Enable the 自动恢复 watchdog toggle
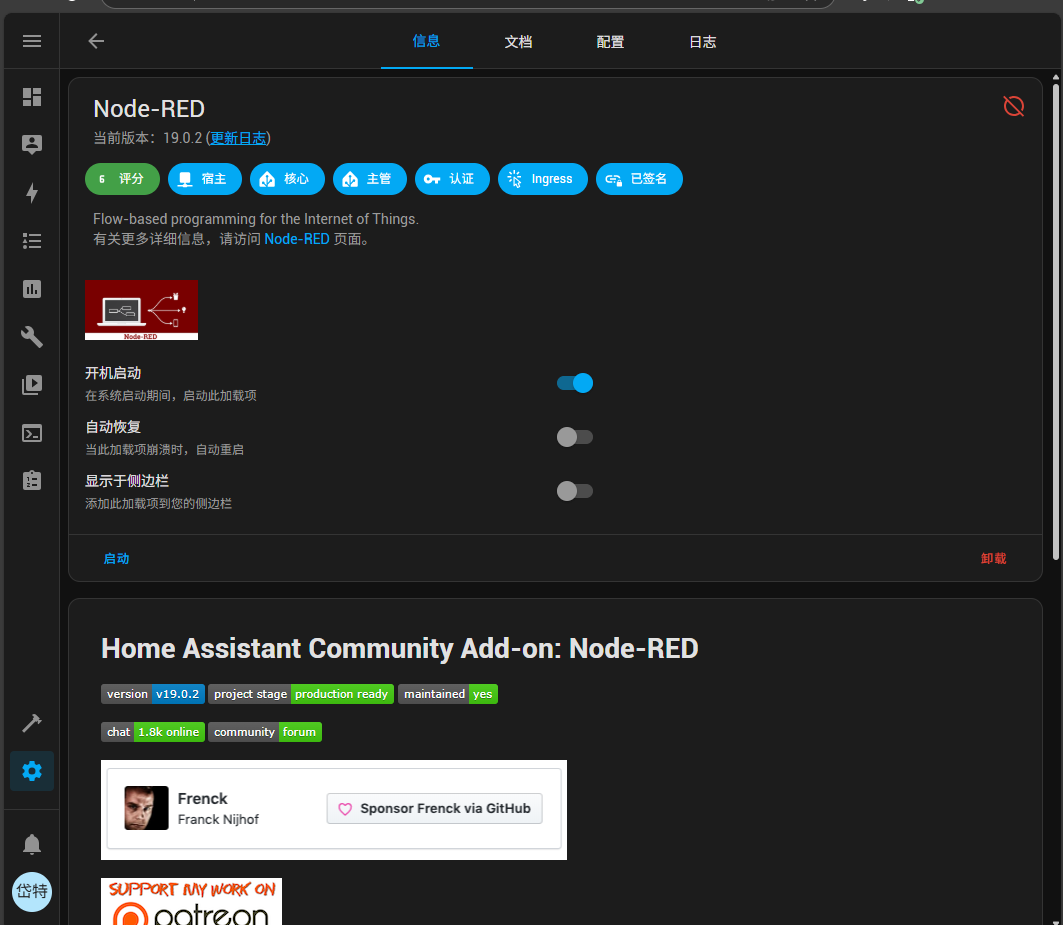1063x925 pixels. [575, 437]
